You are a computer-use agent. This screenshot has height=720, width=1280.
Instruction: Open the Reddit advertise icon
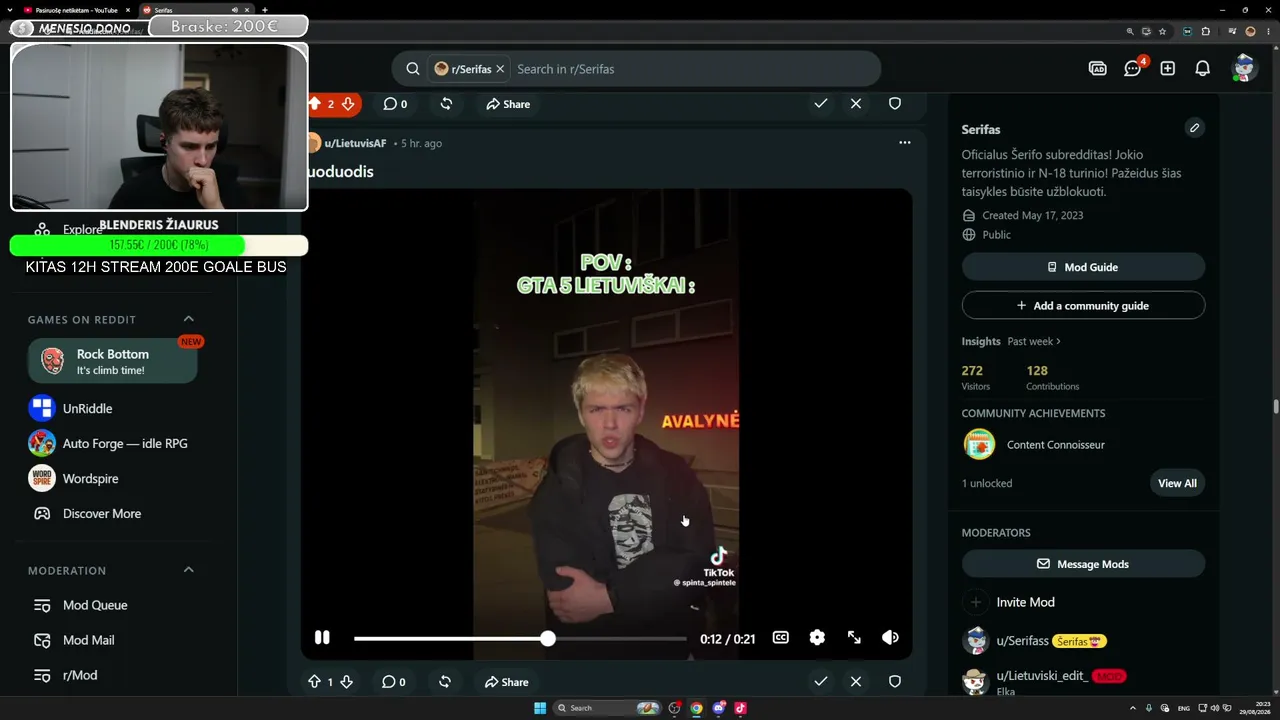click(1098, 69)
